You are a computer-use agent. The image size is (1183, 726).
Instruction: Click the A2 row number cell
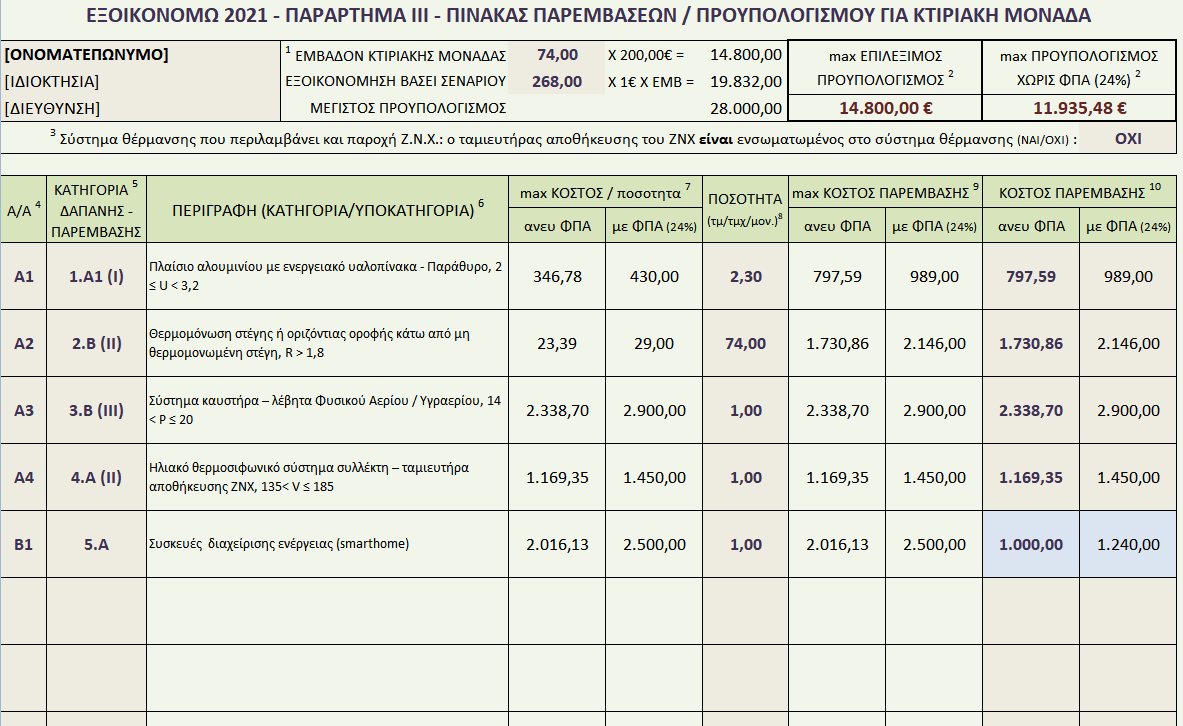pos(23,343)
